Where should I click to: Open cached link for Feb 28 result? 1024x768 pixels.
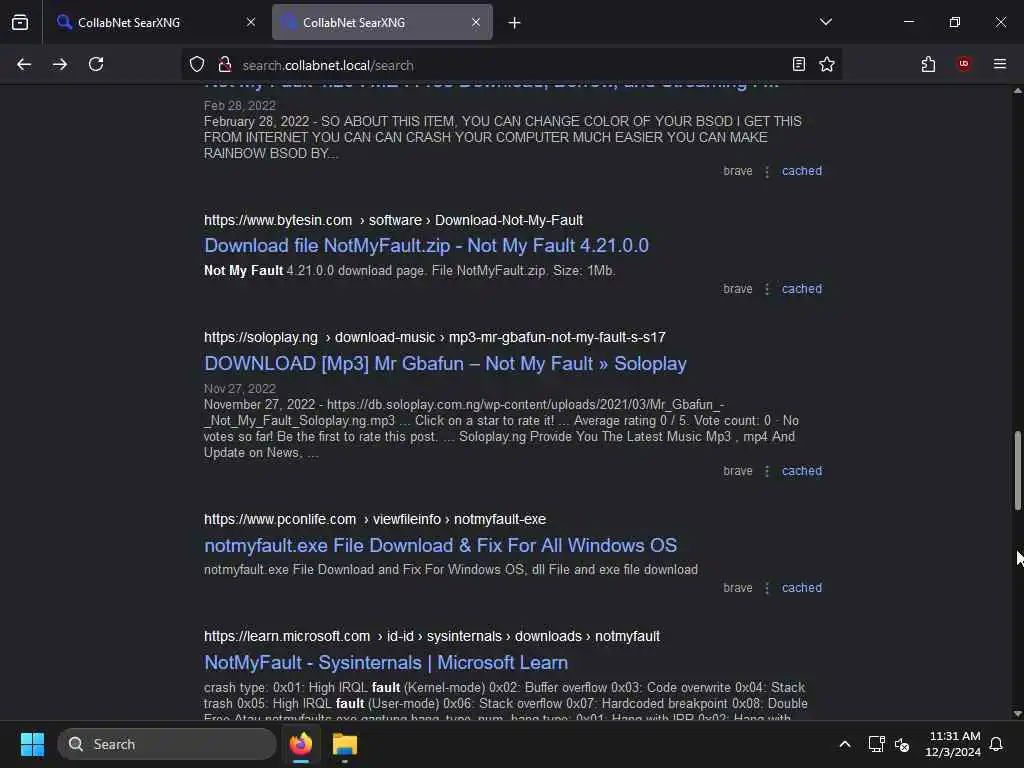(x=802, y=171)
